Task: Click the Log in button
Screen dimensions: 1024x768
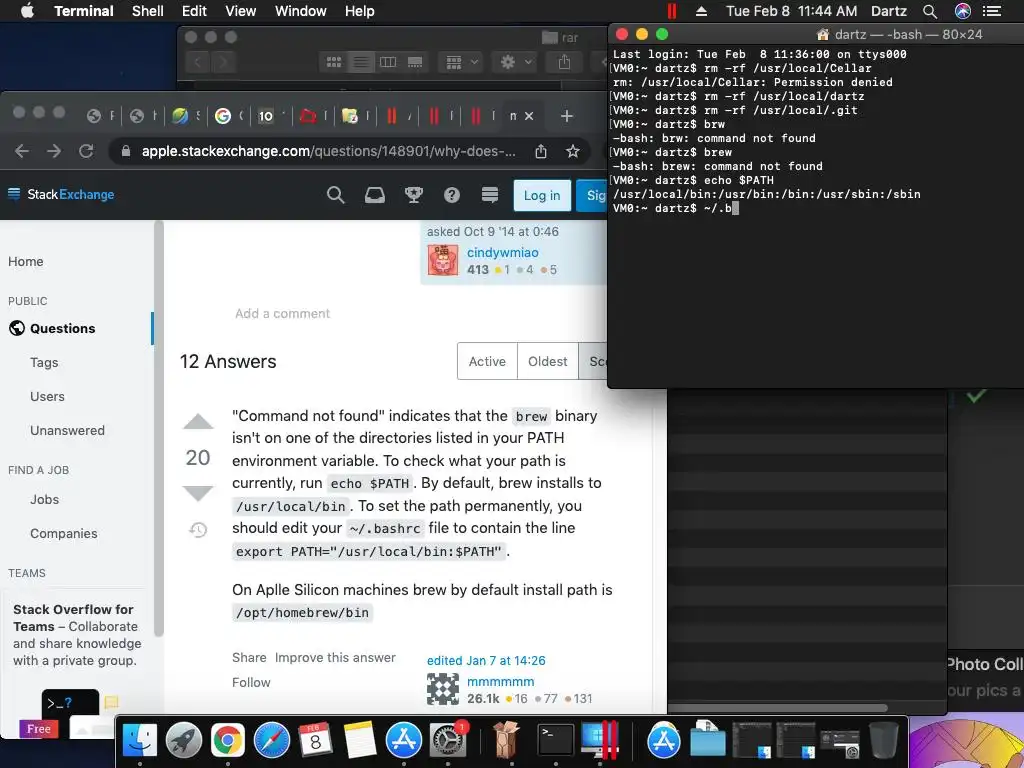Action: pos(542,195)
